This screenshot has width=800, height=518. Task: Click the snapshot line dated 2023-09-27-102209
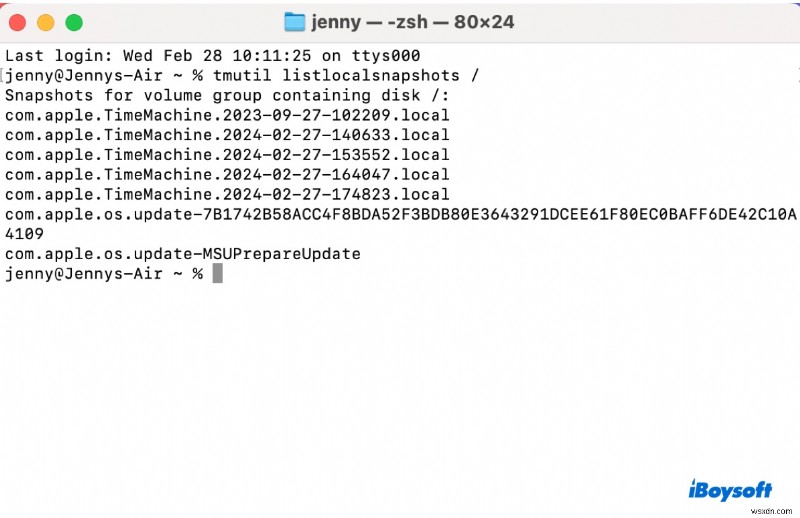pyautogui.click(x=227, y=115)
